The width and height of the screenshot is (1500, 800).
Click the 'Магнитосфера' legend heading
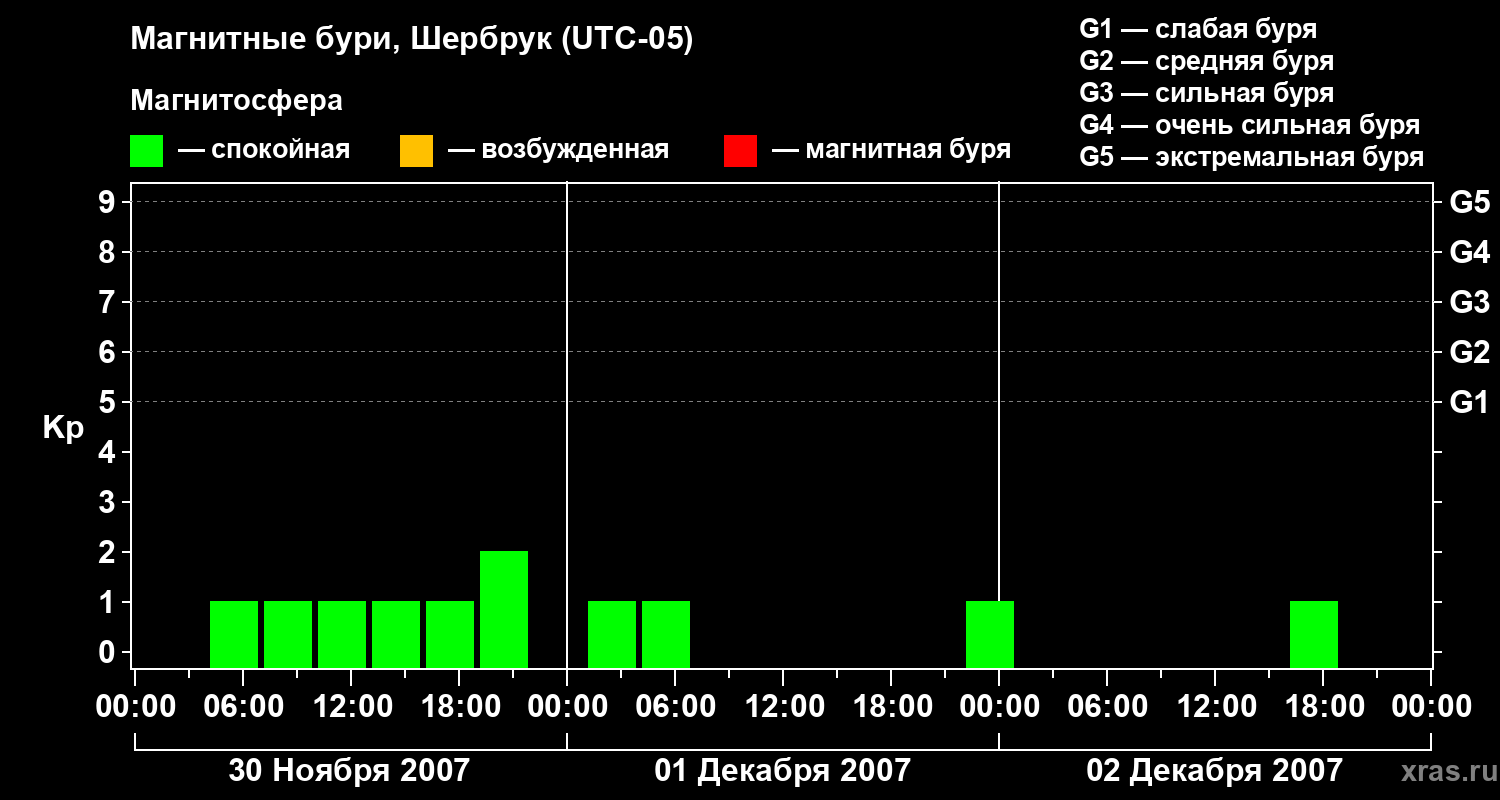pos(236,101)
